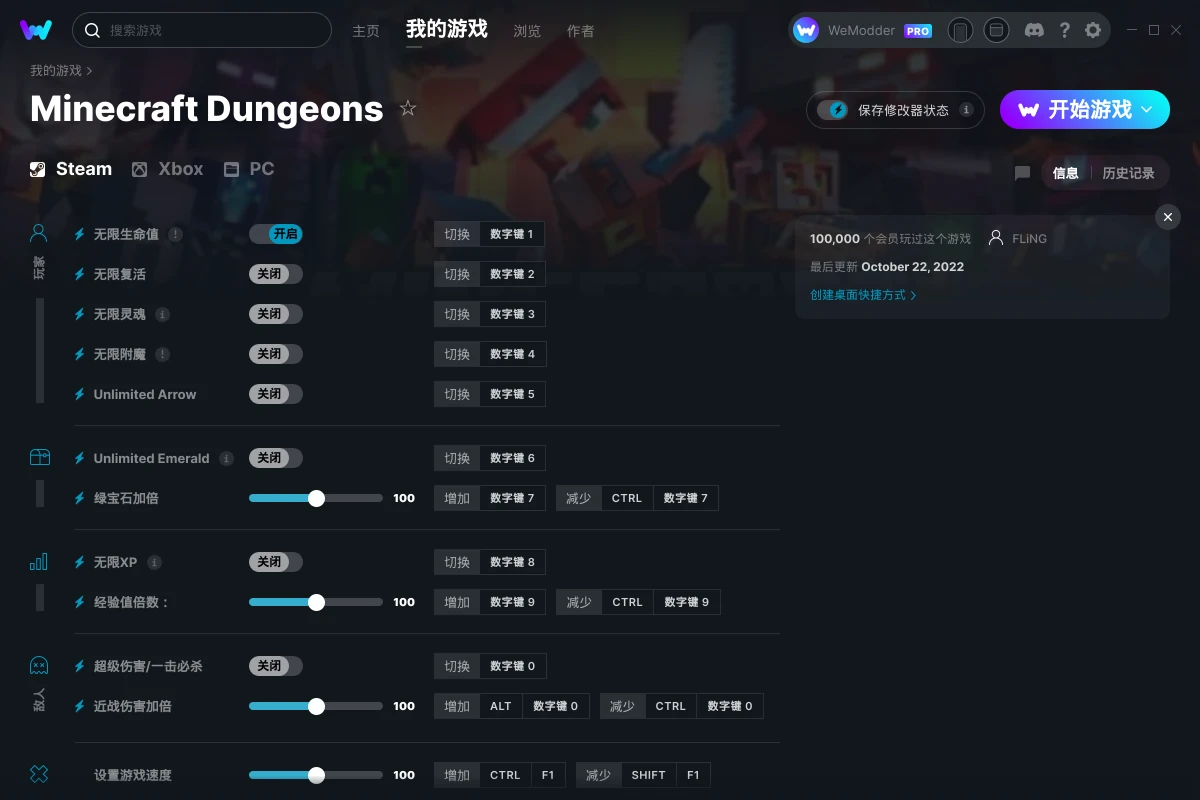
Task: Enable the 无限复活 toggle
Action: [276, 274]
